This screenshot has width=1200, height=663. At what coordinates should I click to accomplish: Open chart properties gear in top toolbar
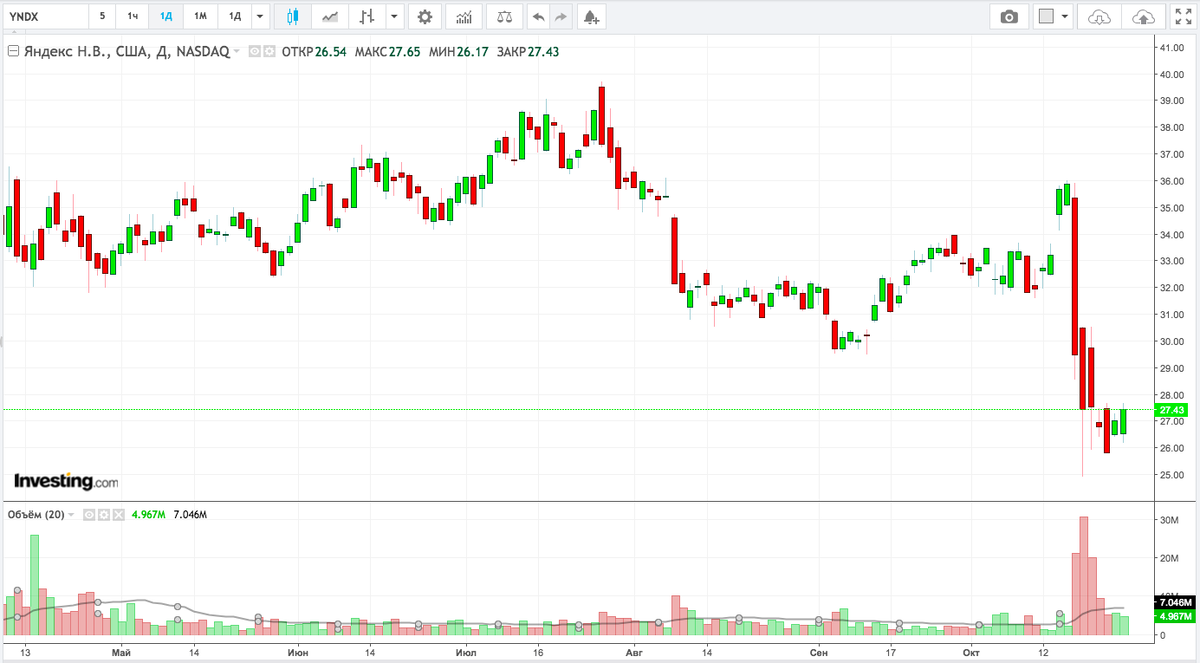pyautogui.click(x=425, y=16)
